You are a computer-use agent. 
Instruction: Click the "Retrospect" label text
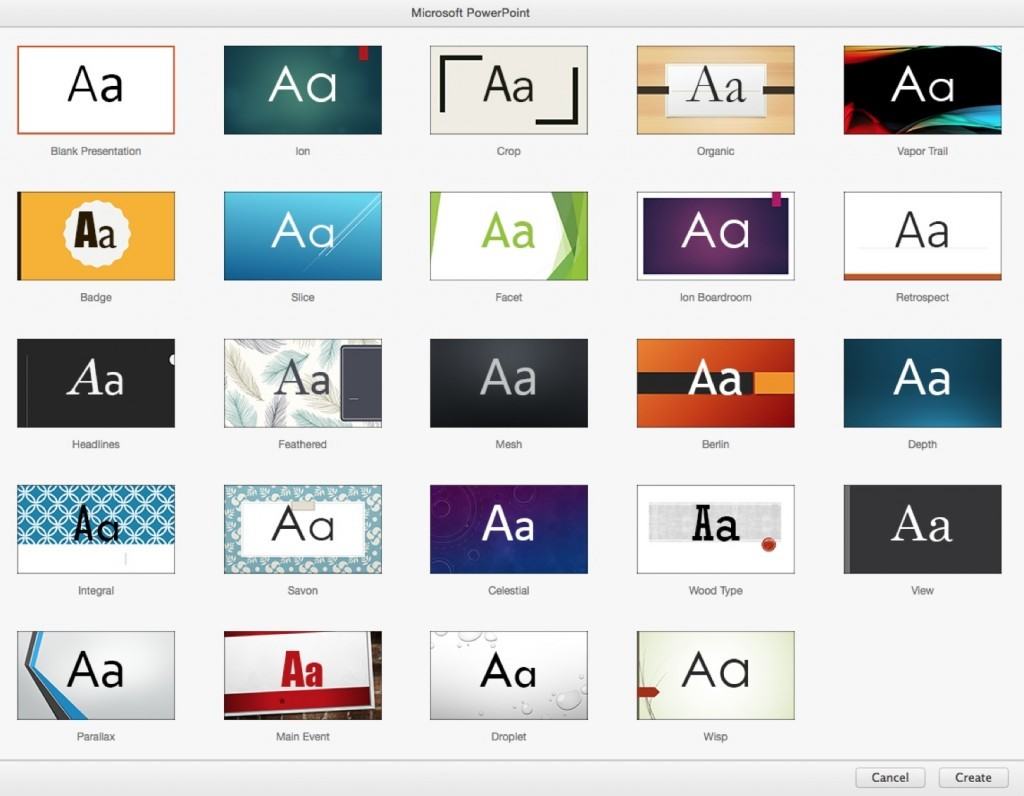922,297
